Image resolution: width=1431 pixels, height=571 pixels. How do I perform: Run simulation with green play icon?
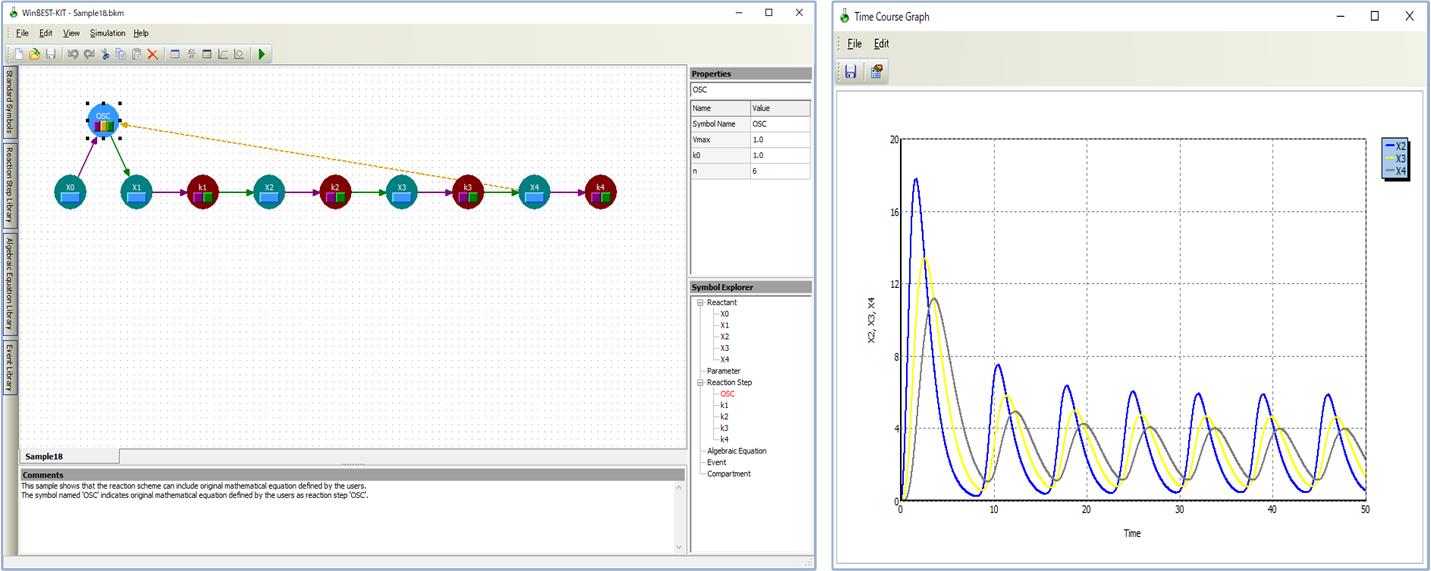tap(262, 54)
